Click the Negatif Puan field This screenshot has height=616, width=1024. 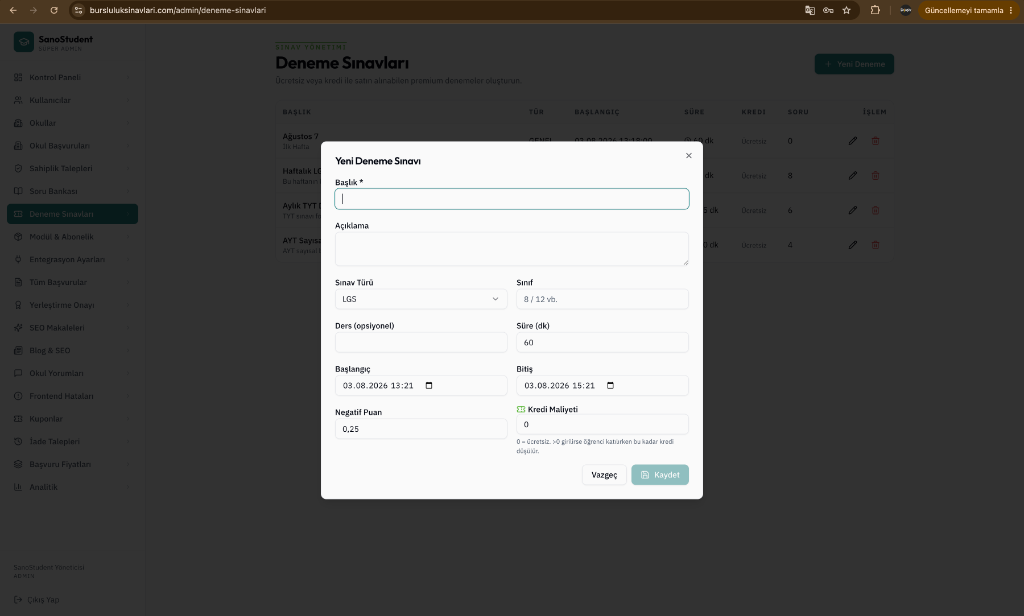pyautogui.click(x=421, y=429)
